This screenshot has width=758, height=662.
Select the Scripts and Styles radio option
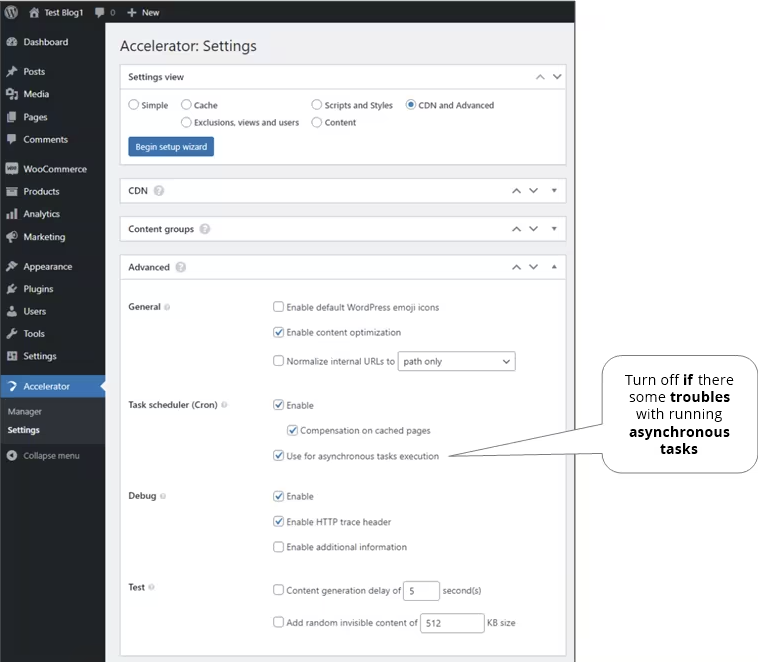(317, 104)
